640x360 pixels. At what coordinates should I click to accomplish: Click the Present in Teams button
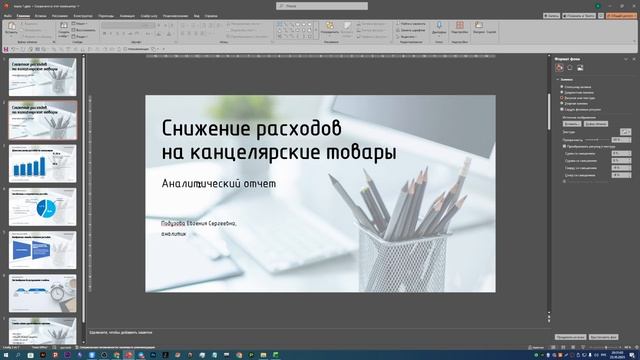coord(579,16)
